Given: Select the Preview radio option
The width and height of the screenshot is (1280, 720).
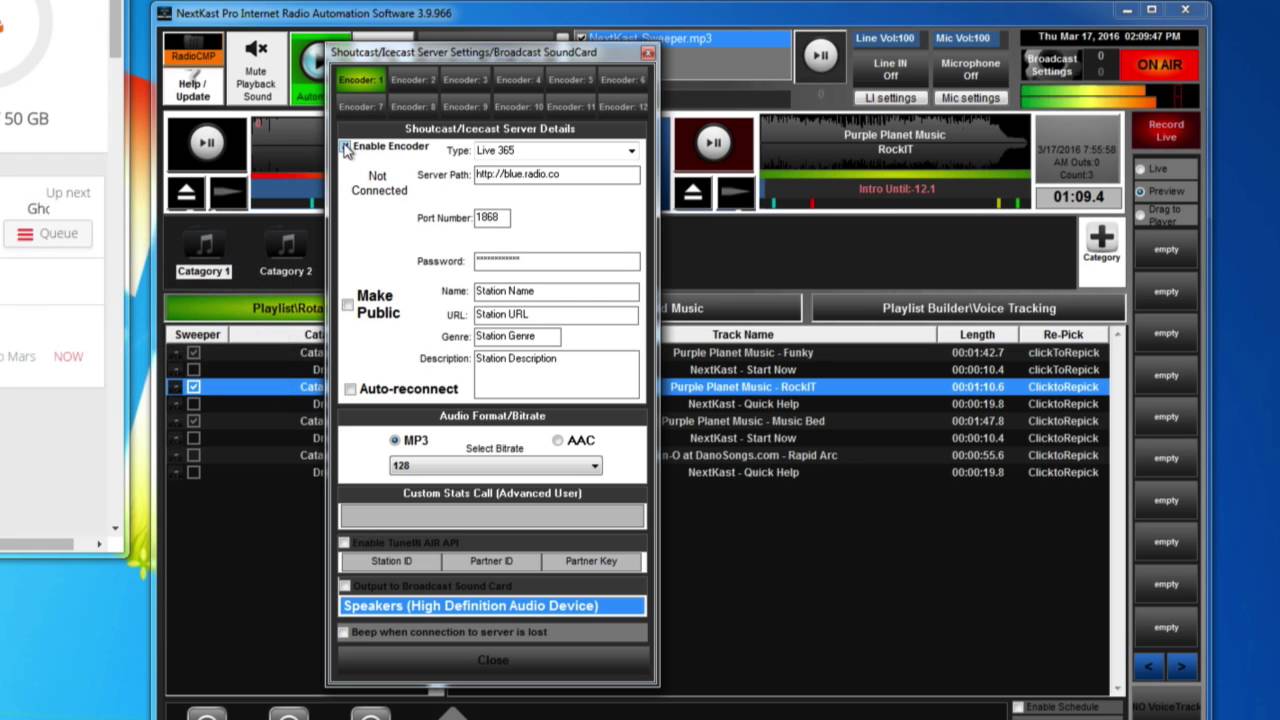Looking at the screenshot, I should point(1140,191).
